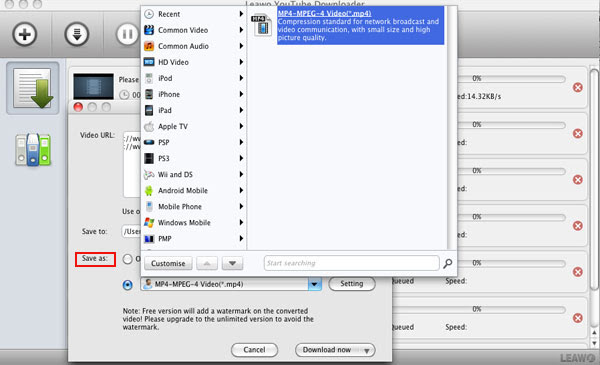Open the MP4-MPEG-4 Video format dropdown
This screenshot has width=600, height=365.
pos(315,284)
